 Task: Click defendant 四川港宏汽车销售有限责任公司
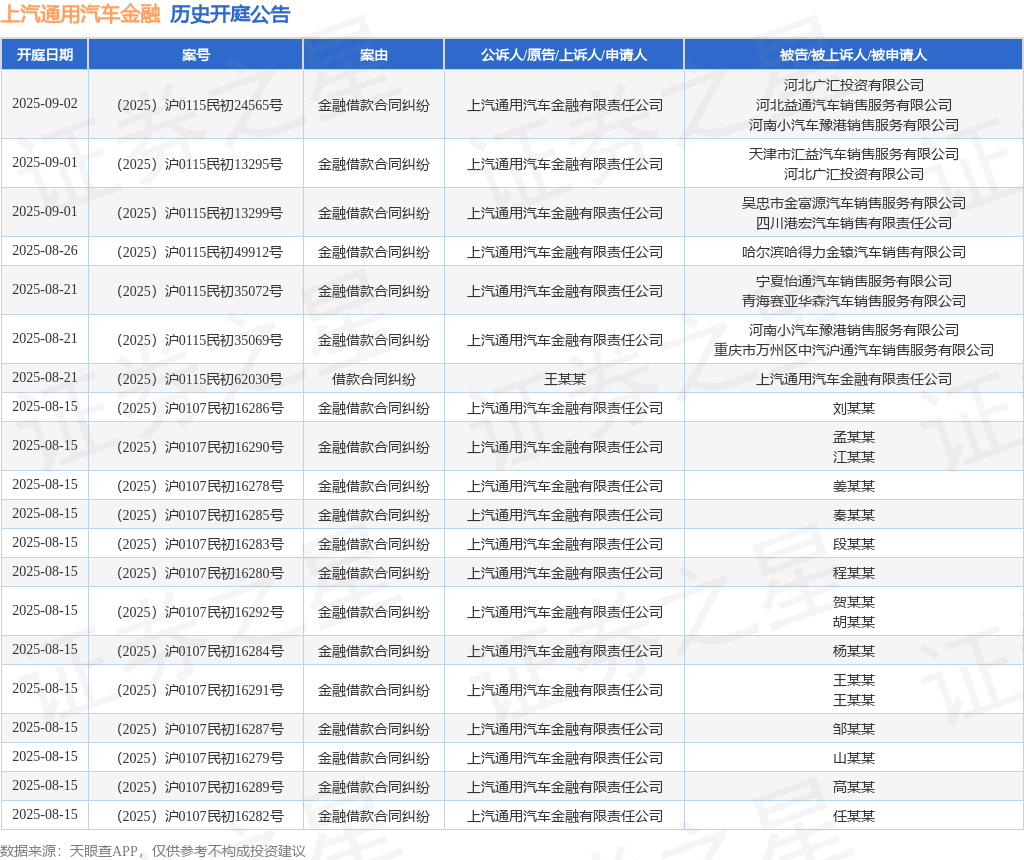click(x=854, y=223)
